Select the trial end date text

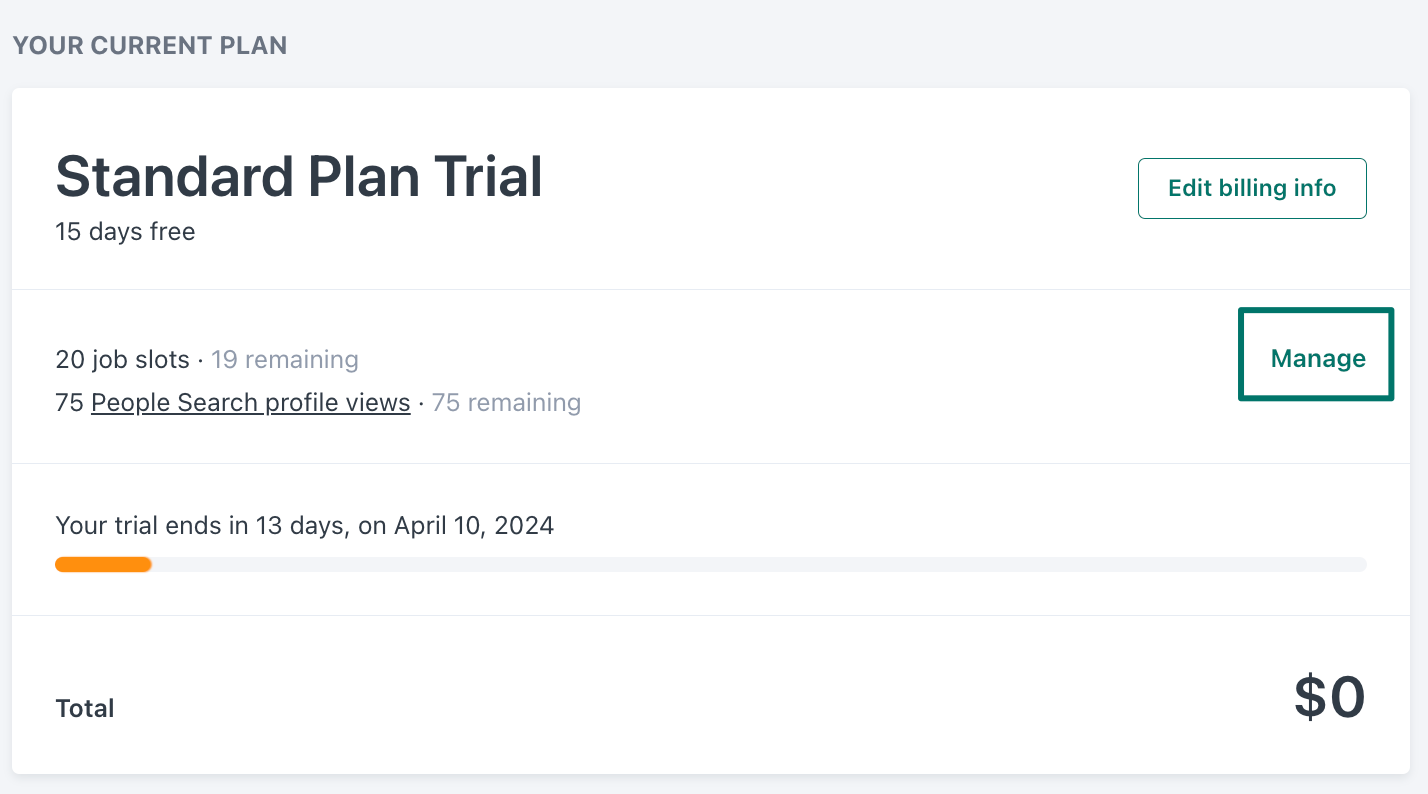point(304,525)
